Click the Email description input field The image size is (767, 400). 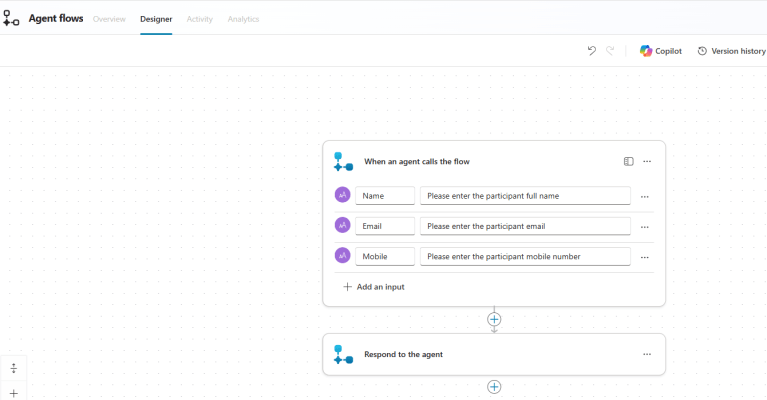click(x=525, y=226)
